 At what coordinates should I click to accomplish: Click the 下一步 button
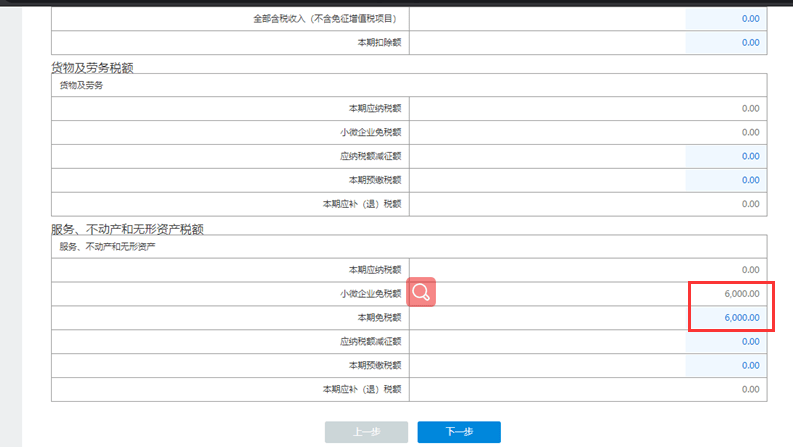click(x=458, y=432)
